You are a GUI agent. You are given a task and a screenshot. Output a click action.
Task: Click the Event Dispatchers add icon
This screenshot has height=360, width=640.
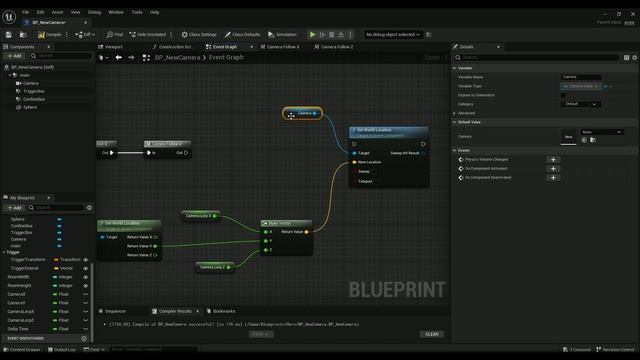(84, 338)
